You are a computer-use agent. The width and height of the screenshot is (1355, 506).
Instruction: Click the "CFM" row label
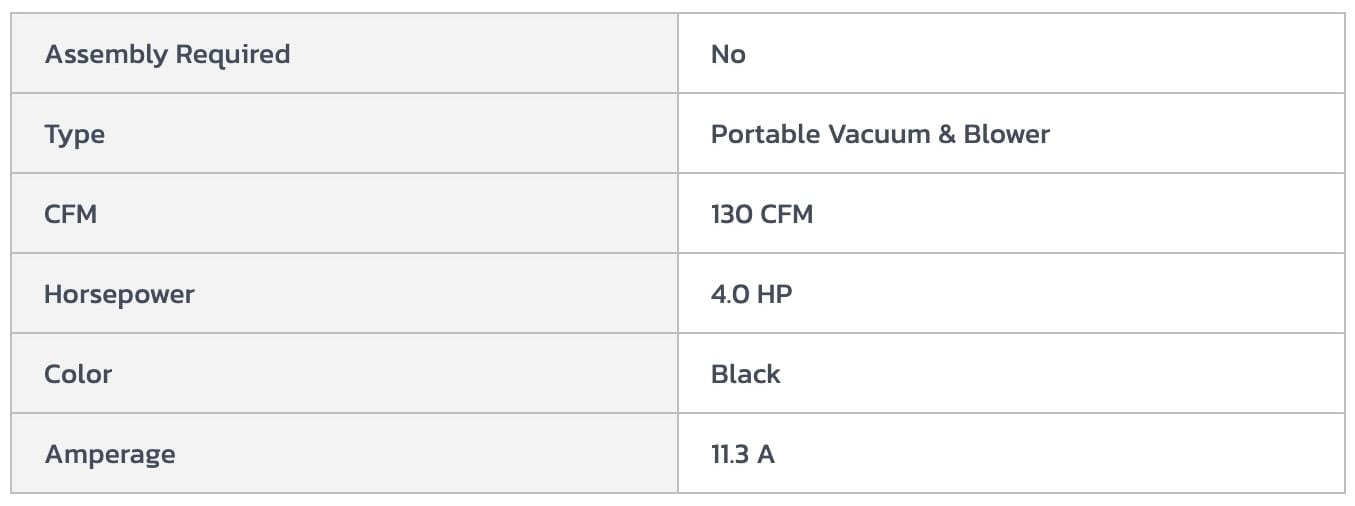point(70,214)
